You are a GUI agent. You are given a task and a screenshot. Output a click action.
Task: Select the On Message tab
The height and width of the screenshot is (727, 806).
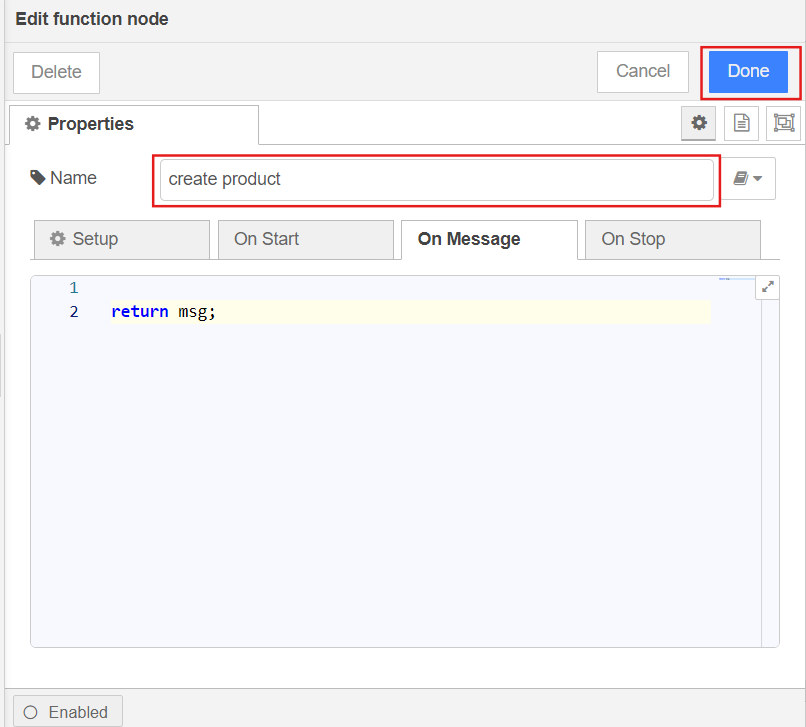[x=489, y=240]
